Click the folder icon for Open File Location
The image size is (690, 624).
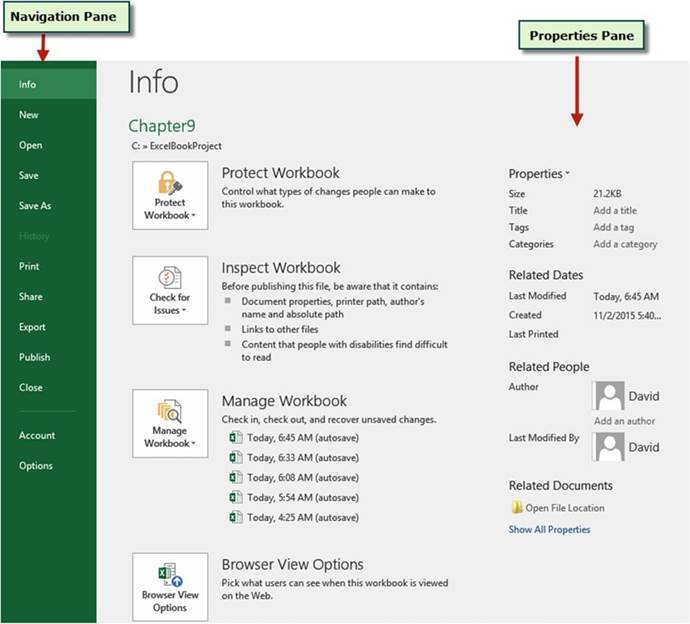click(x=517, y=508)
